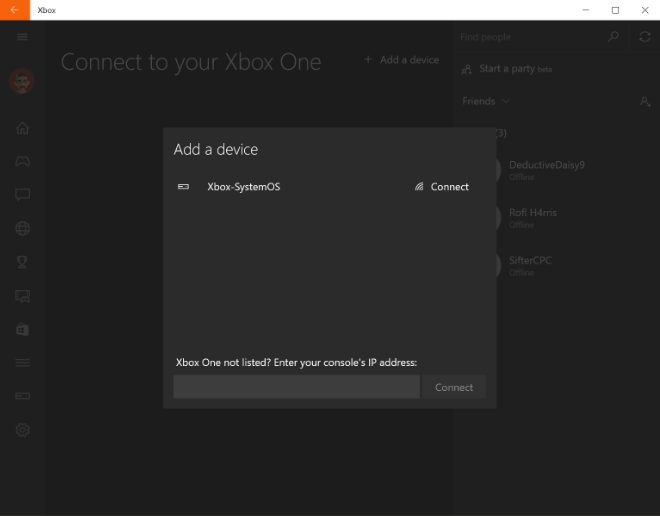Click the console IP address input field

[x=296, y=387]
